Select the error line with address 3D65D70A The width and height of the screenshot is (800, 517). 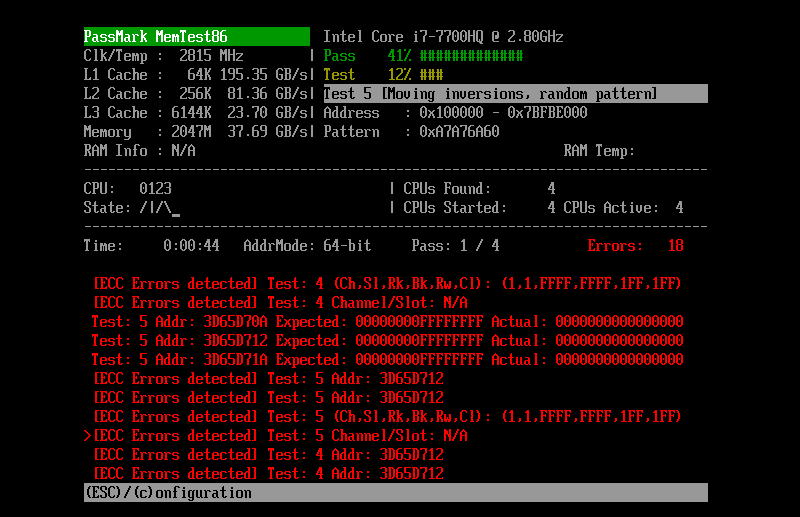click(x=387, y=322)
